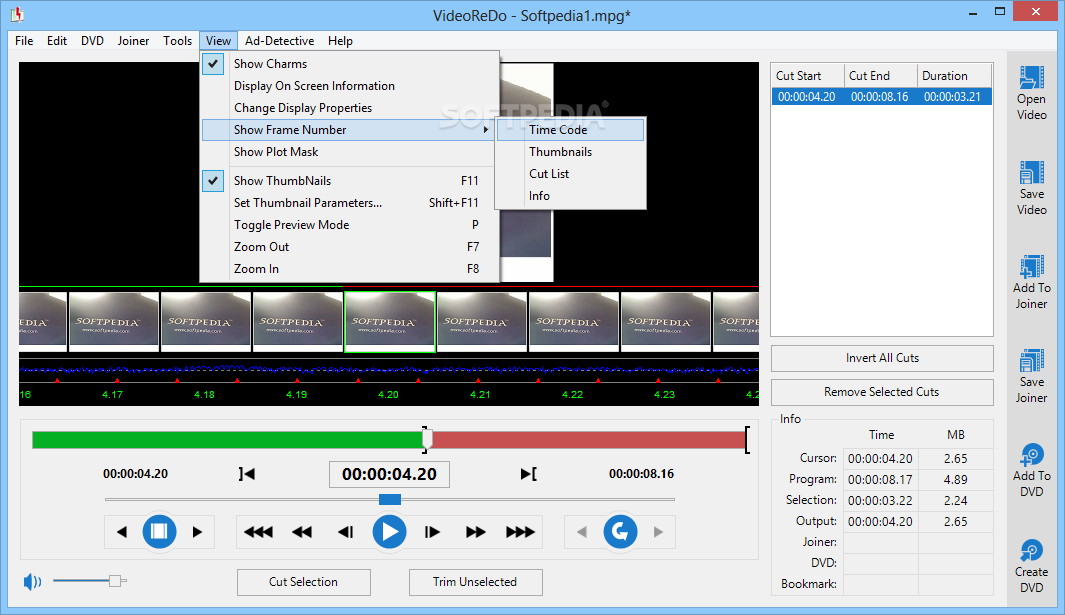This screenshot has height=615, width=1065.
Task: Click the VideoReDo app icon in title bar
Action: [16, 14]
